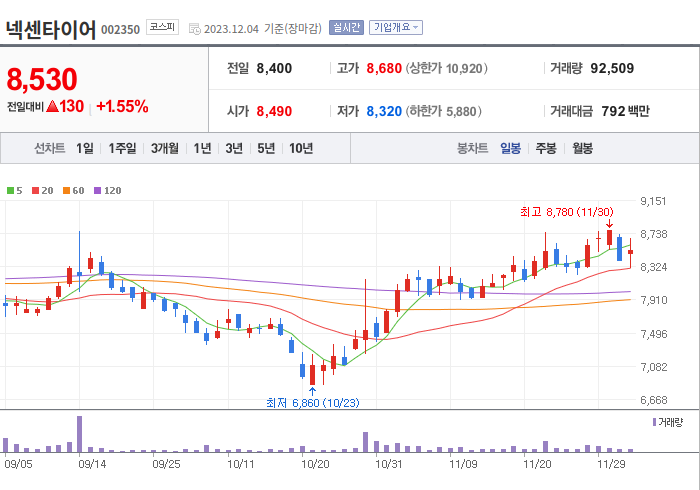Image resolution: width=700 pixels, height=490 pixels.
Task: Click the purple 120-day moving average swatch
Action: point(97,191)
